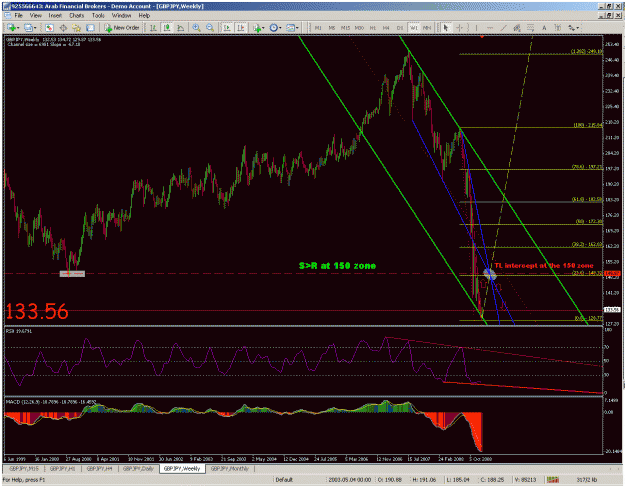
Task: Select the Text (A) tool
Action: pyautogui.click(x=544, y=28)
